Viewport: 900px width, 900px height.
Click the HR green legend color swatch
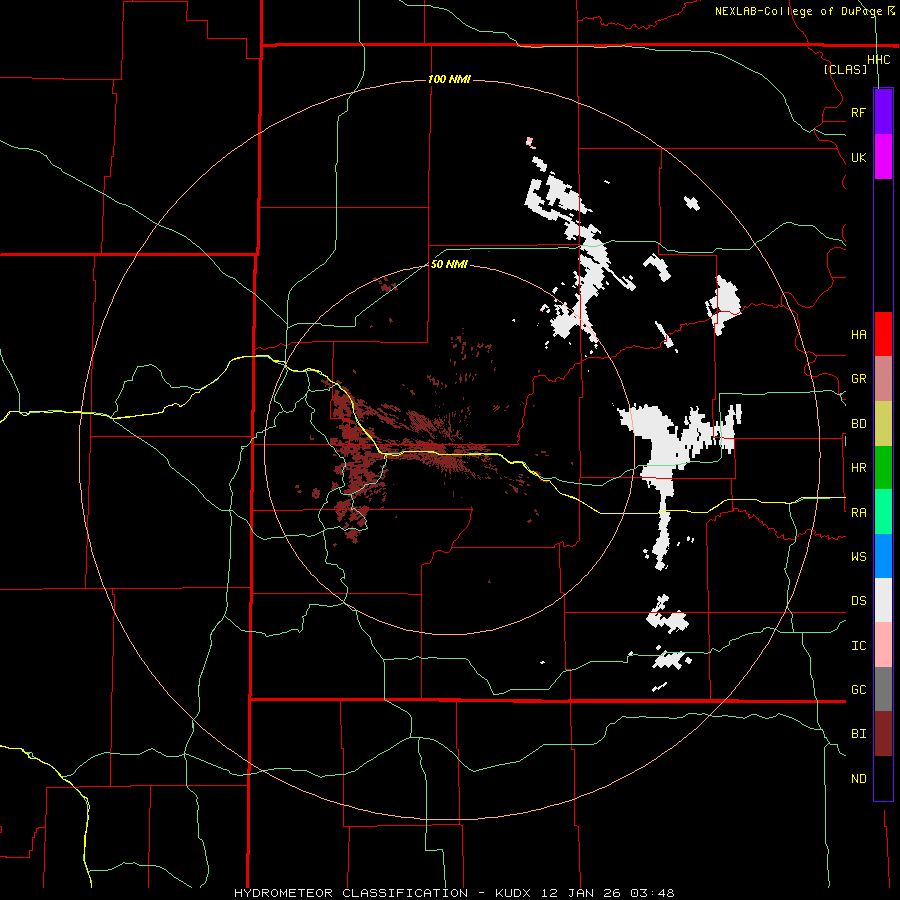tap(883, 468)
